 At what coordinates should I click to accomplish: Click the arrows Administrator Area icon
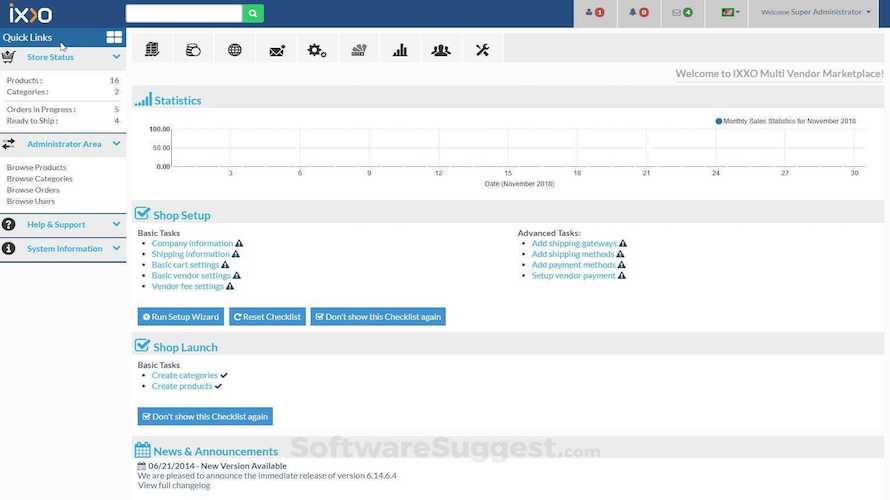pos(9,144)
